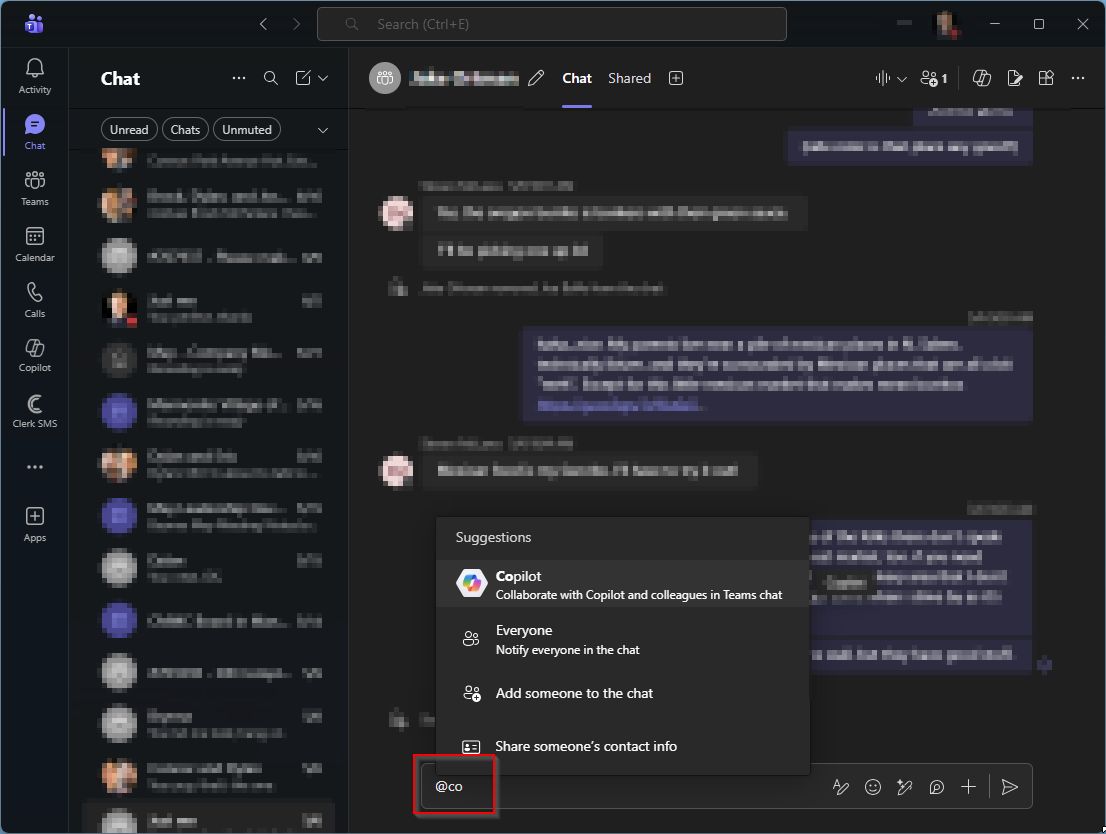Open link in the blurred message
This screenshot has width=1106, height=834.
click(618, 406)
